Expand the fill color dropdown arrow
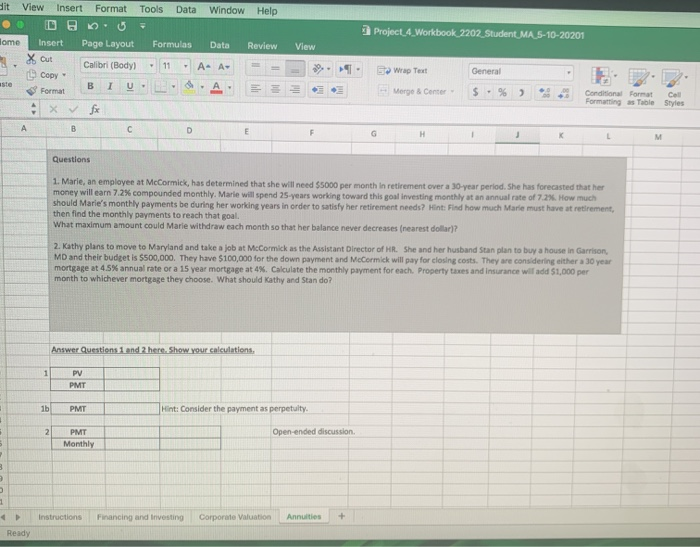This screenshot has height=547, width=700. point(202,87)
